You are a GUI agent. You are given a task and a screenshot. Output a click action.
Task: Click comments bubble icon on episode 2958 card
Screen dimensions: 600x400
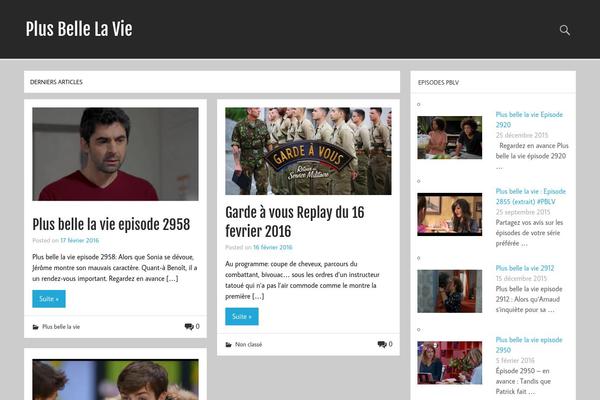click(189, 327)
